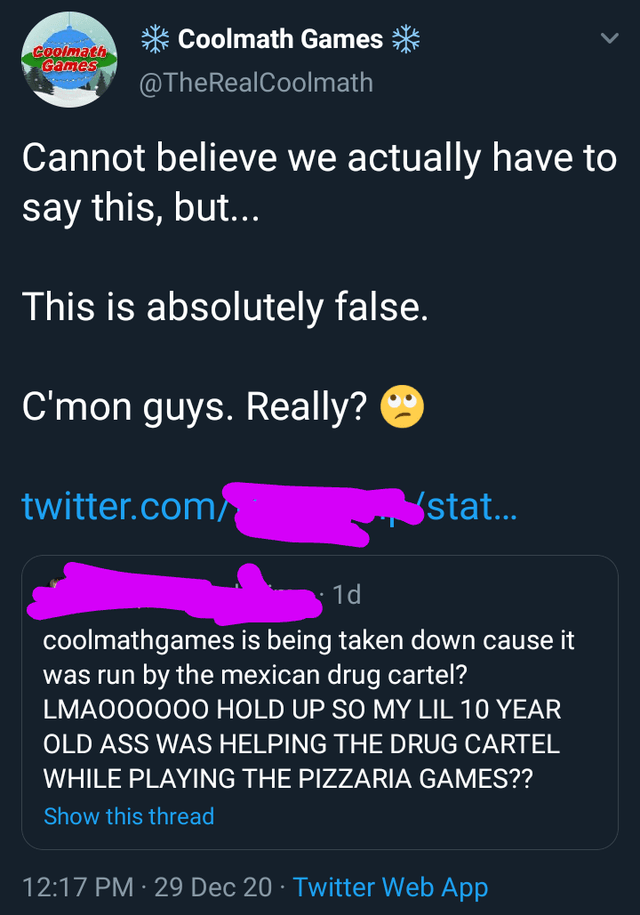
Task: Click the @TheRealCoolmath handle
Action: point(255,82)
